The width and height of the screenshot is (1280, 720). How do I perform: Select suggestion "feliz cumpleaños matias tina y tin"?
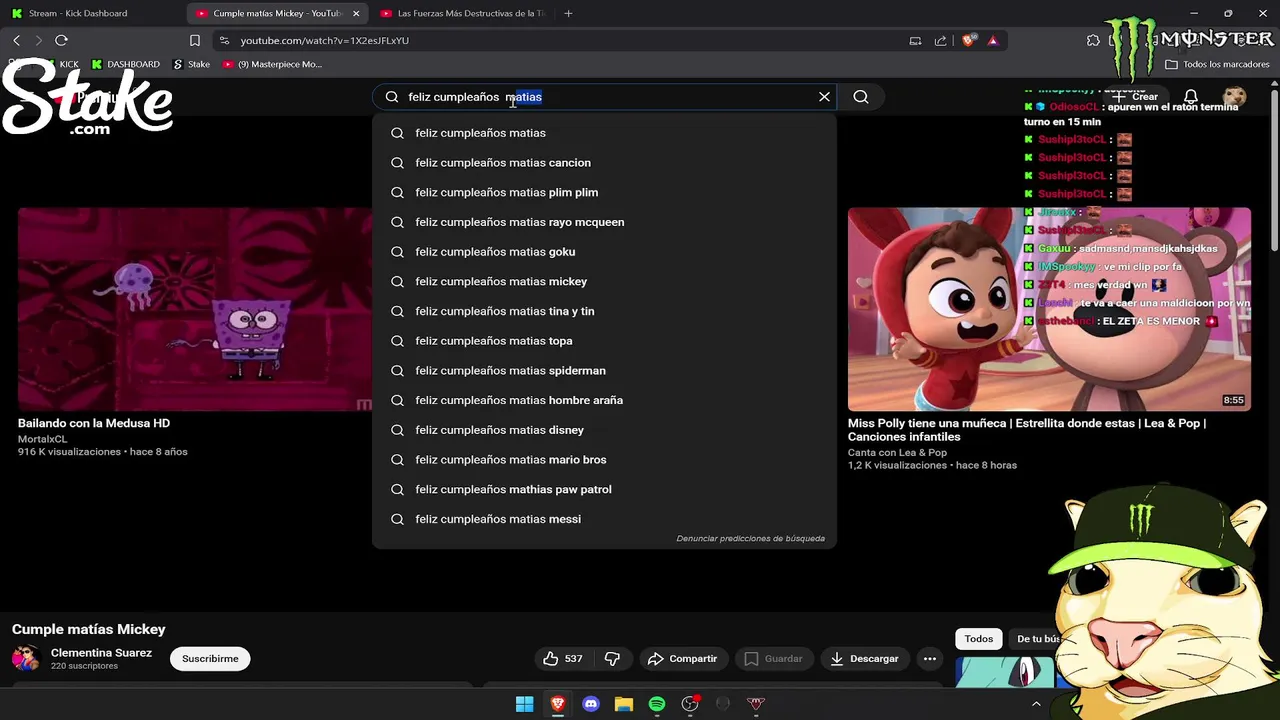click(x=604, y=311)
